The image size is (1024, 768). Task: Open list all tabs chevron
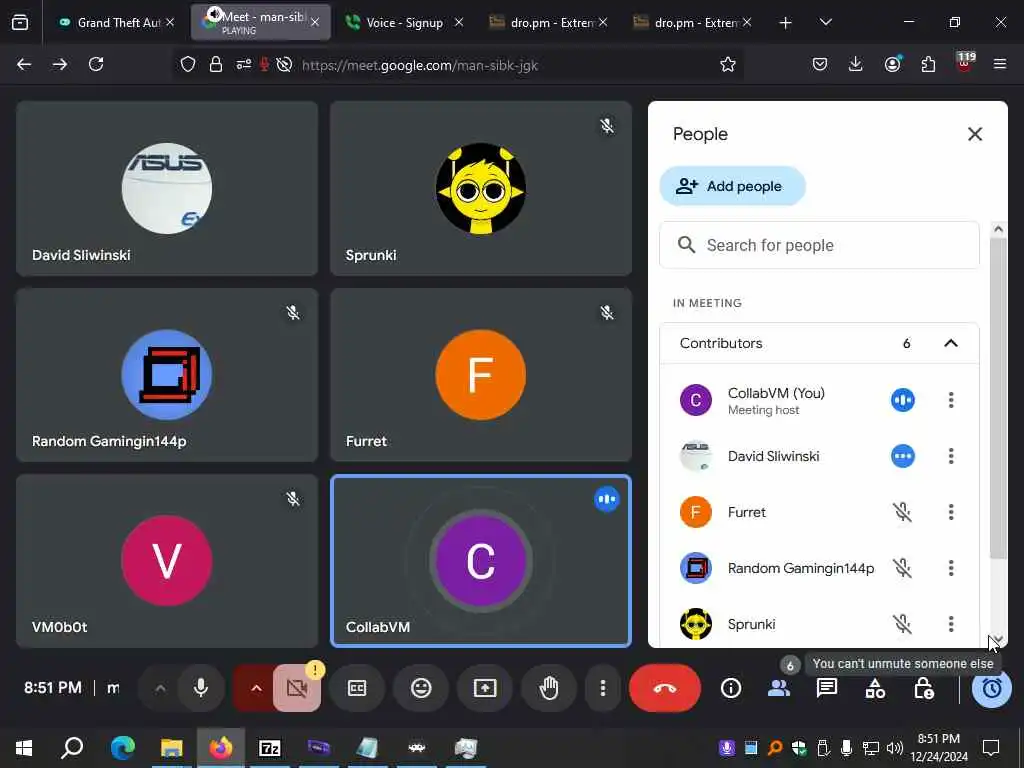(825, 22)
